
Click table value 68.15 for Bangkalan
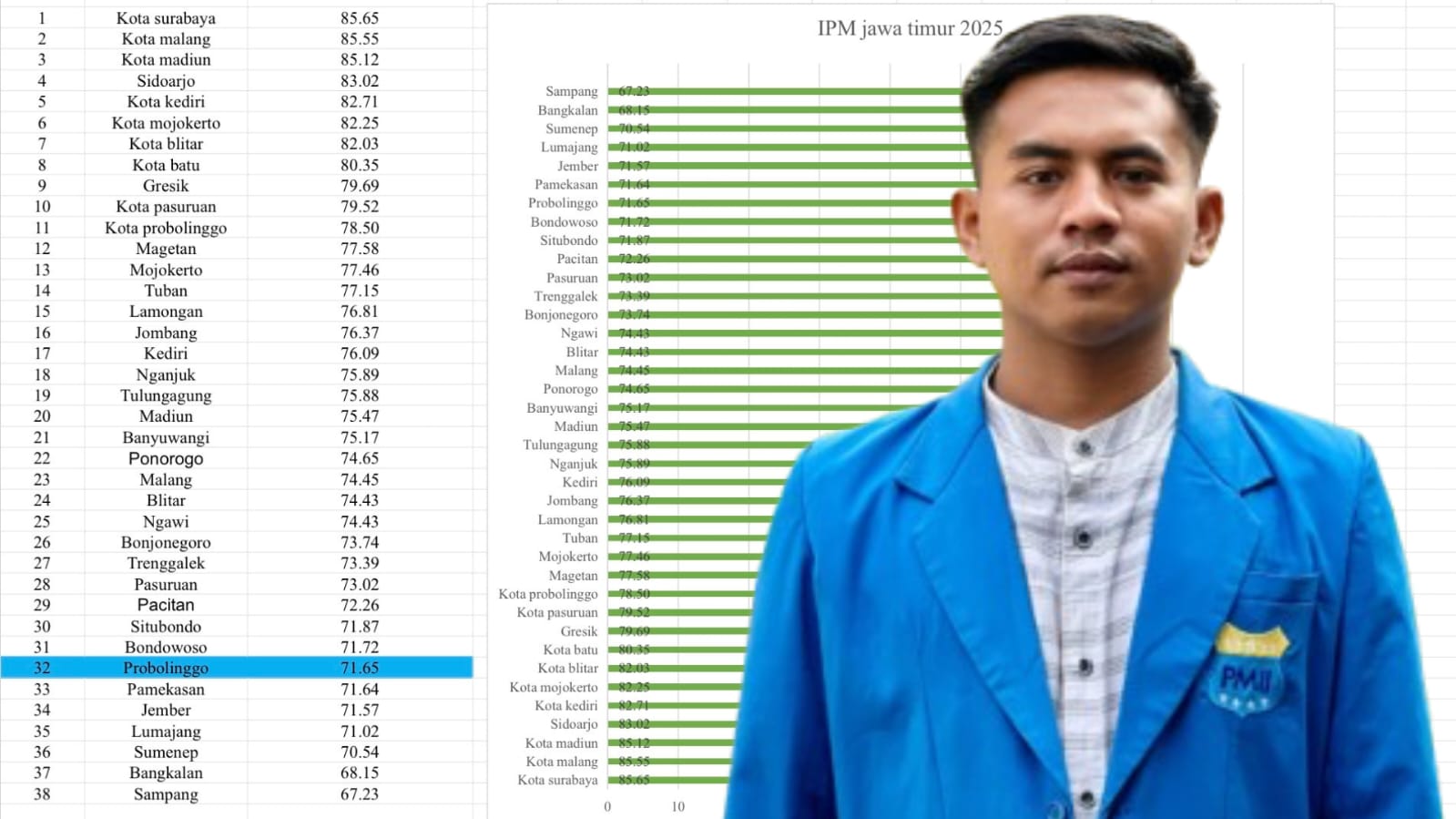360,773
